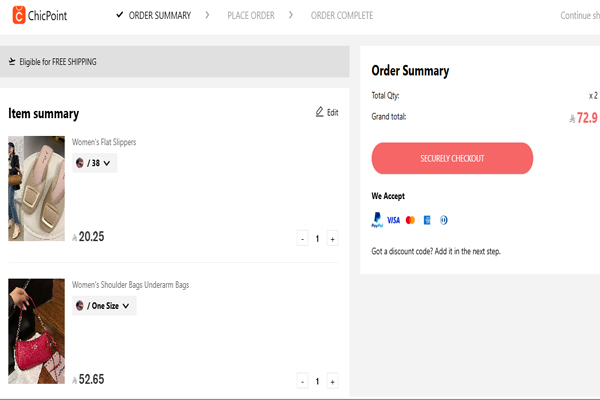
Task: Increase quantity of Women's Flat Slippers
Action: tap(333, 238)
